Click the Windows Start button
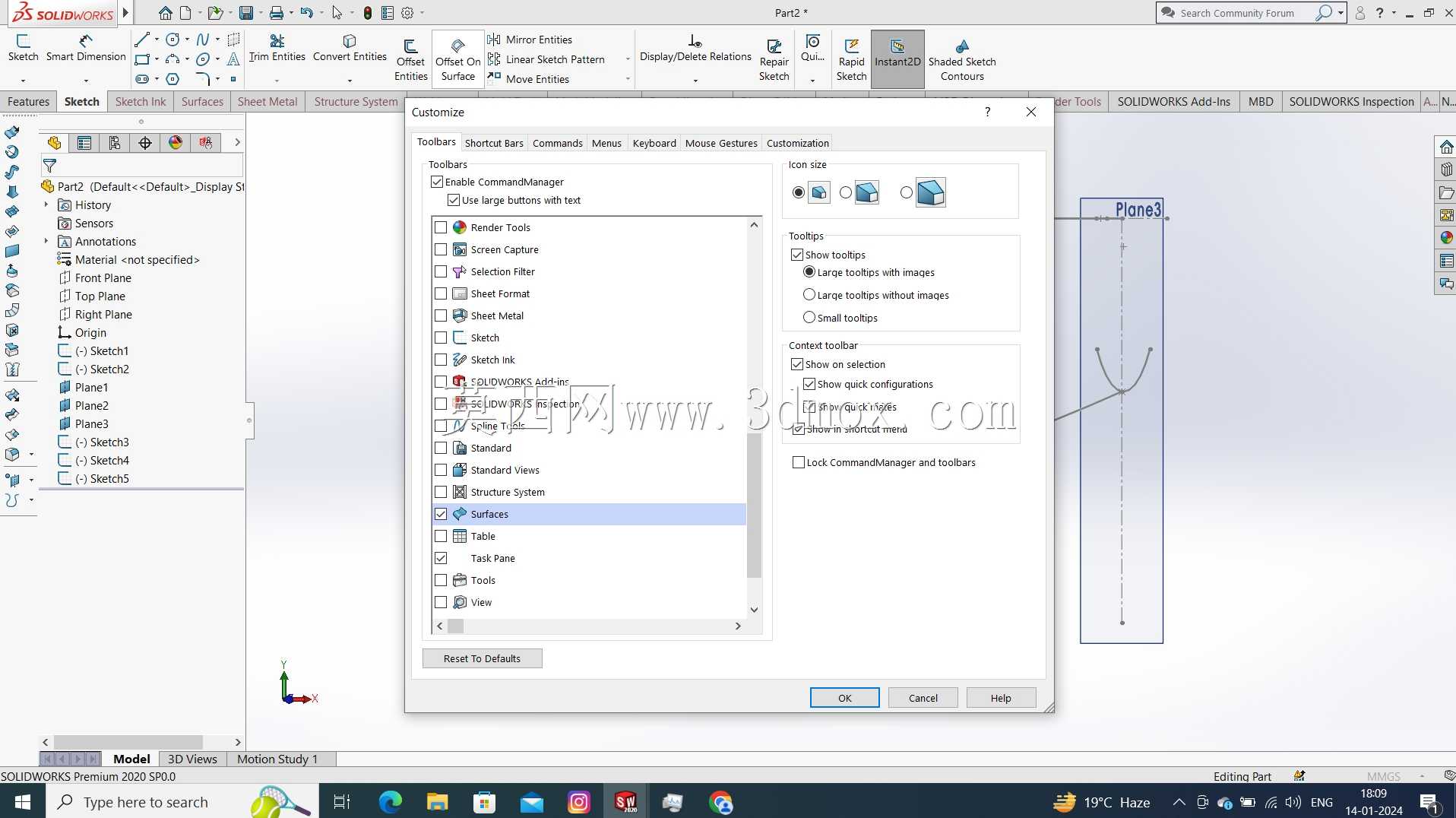The width and height of the screenshot is (1456, 818). [23, 802]
